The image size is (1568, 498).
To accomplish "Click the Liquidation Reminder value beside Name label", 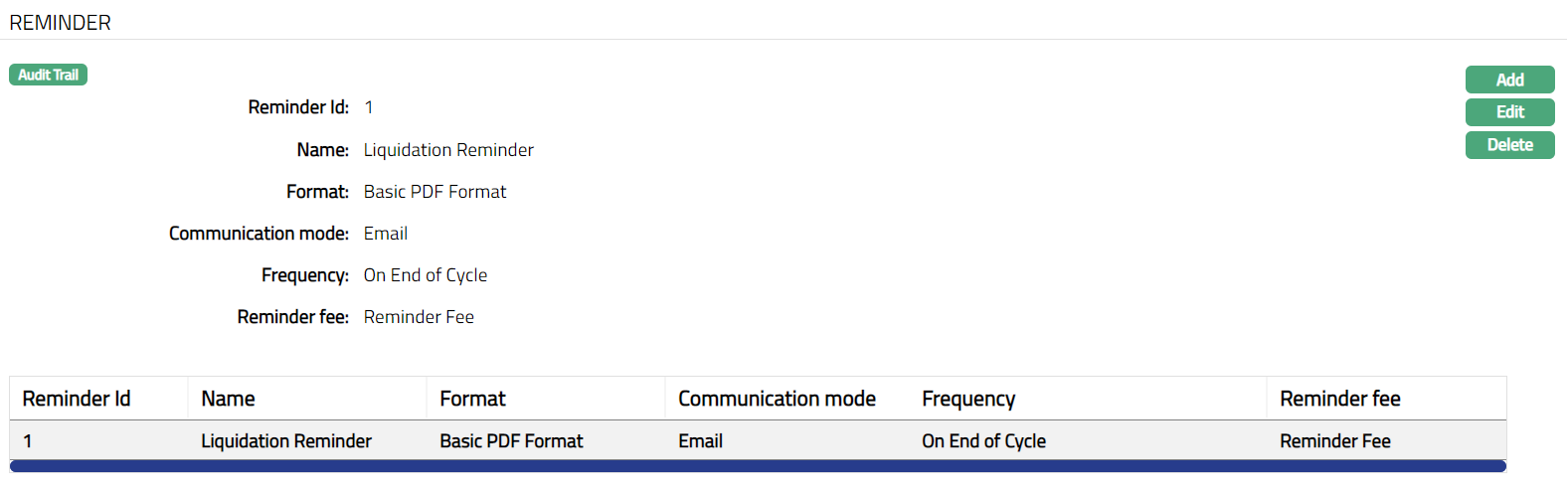I will tap(448, 150).
